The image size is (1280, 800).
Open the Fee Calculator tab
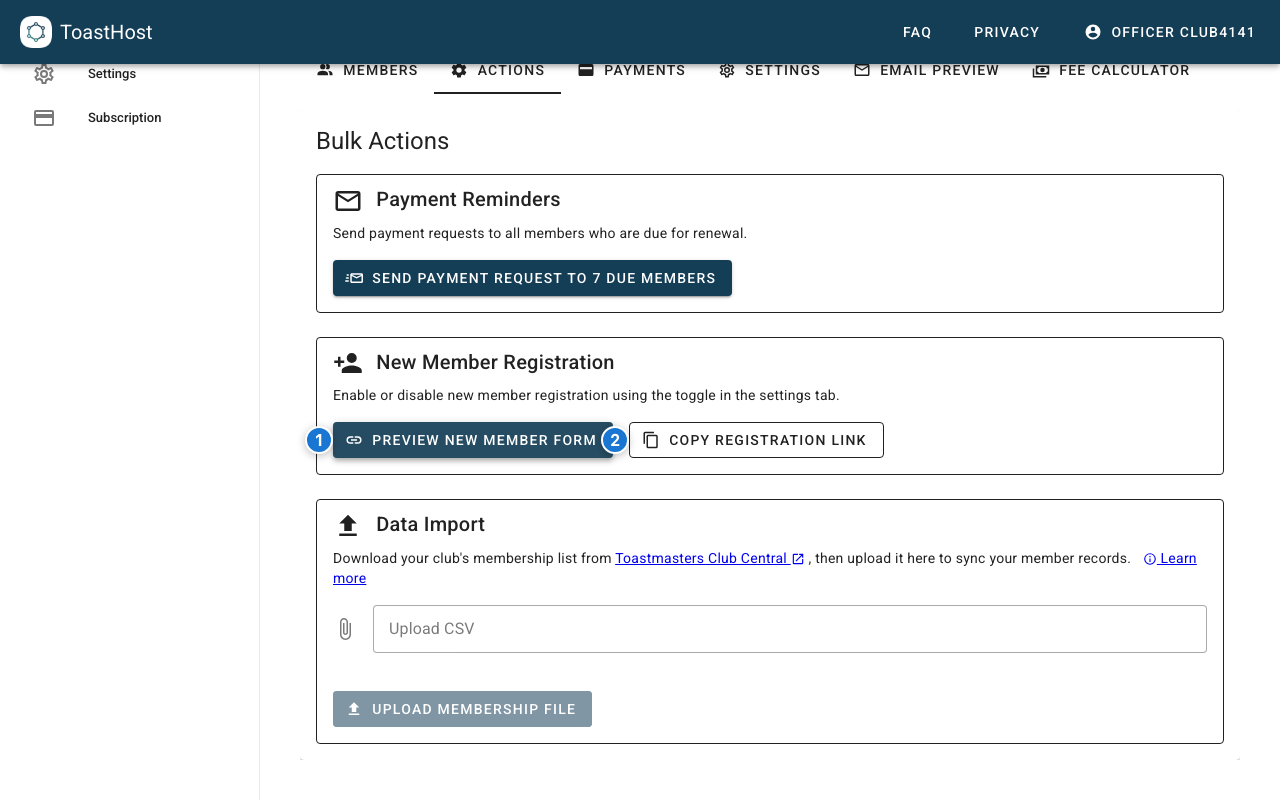tap(1110, 70)
